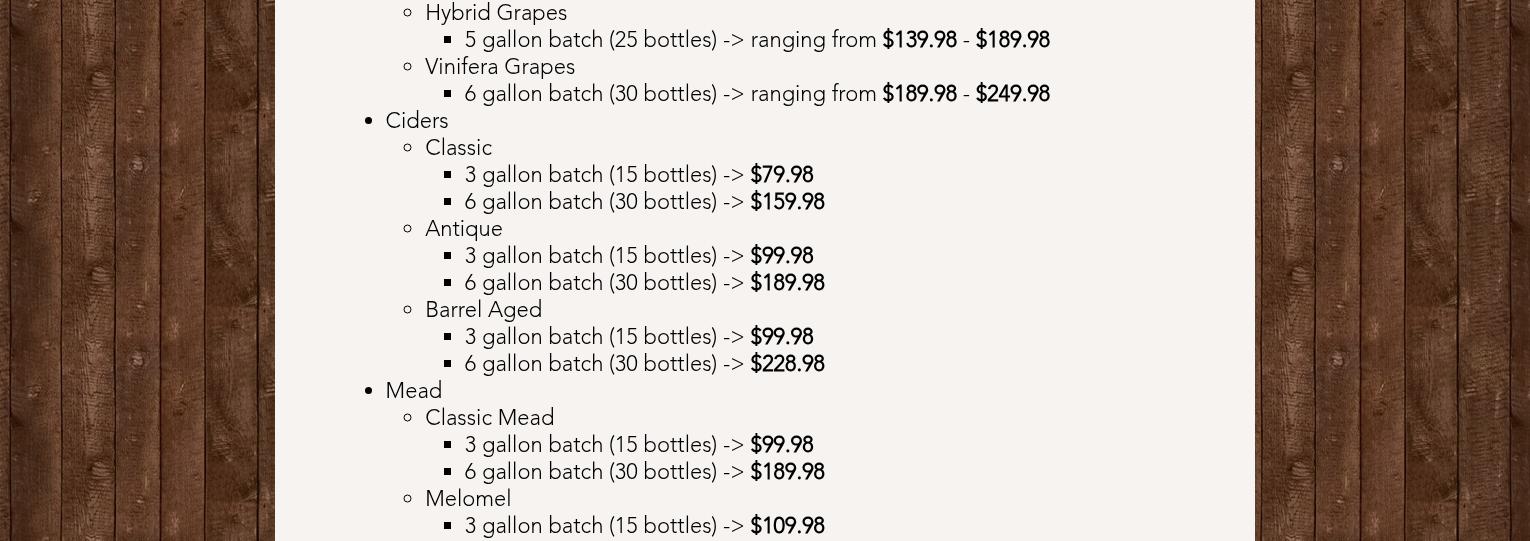Viewport: 1530px width, 541px height.
Task: Click the Mead category bullet text
Action: [x=413, y=391]
